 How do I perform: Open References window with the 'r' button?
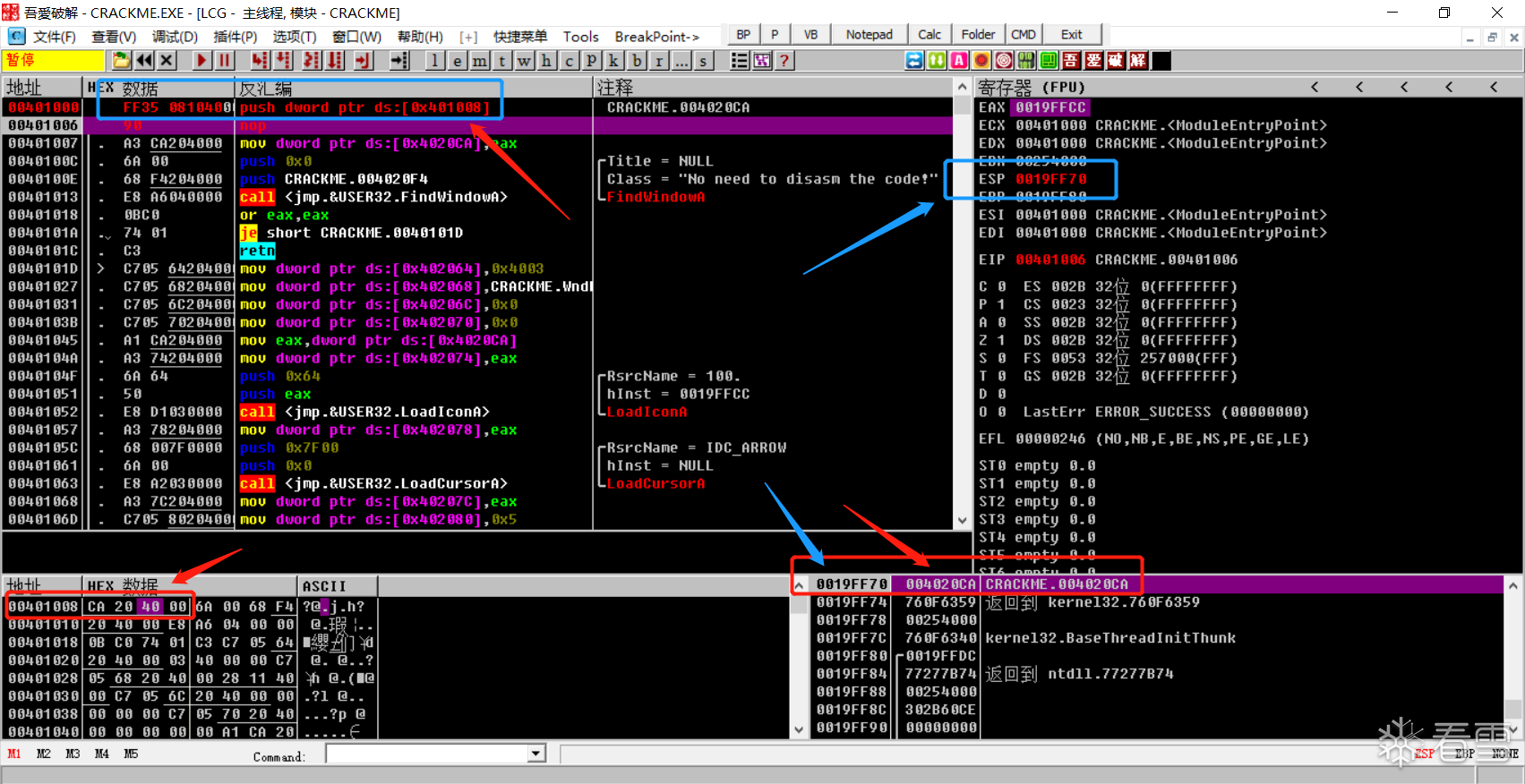659,60
